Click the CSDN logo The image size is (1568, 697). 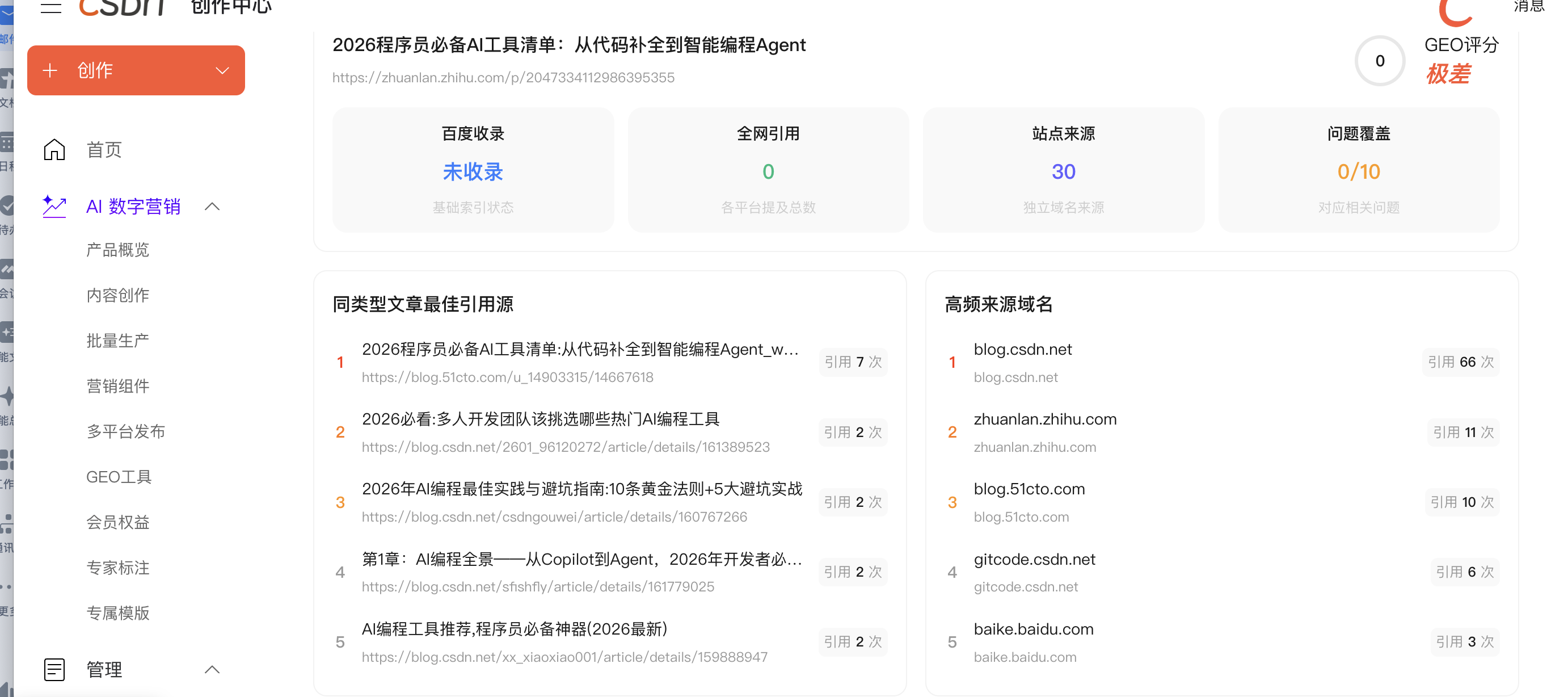[x=122, y=7]
